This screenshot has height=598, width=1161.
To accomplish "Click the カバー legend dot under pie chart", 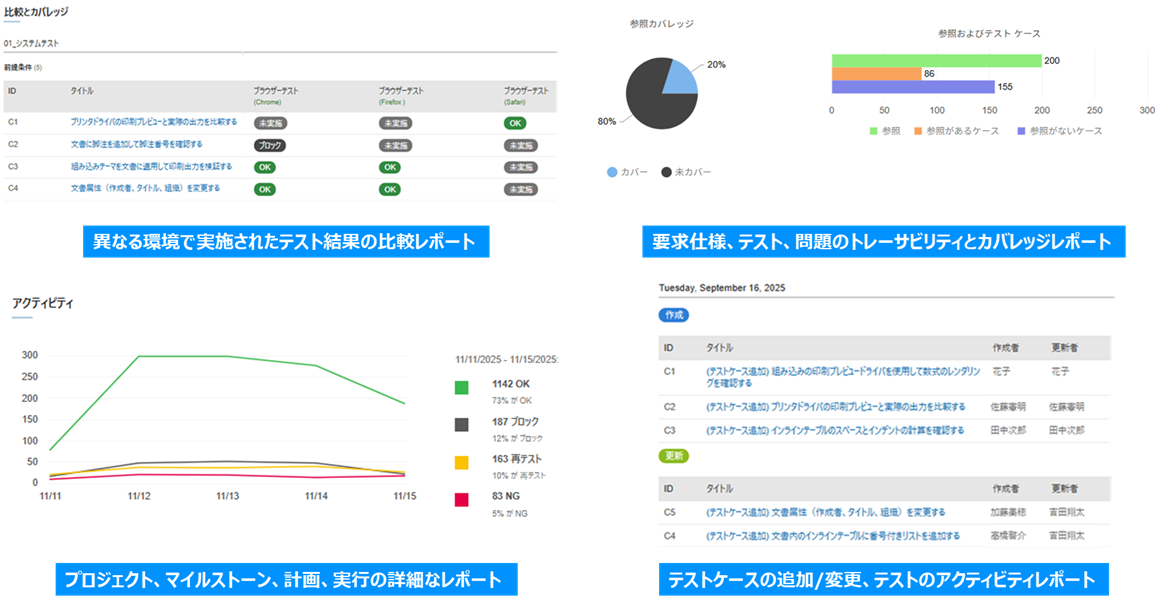I will pyautogui.click(x=612, y=172).
